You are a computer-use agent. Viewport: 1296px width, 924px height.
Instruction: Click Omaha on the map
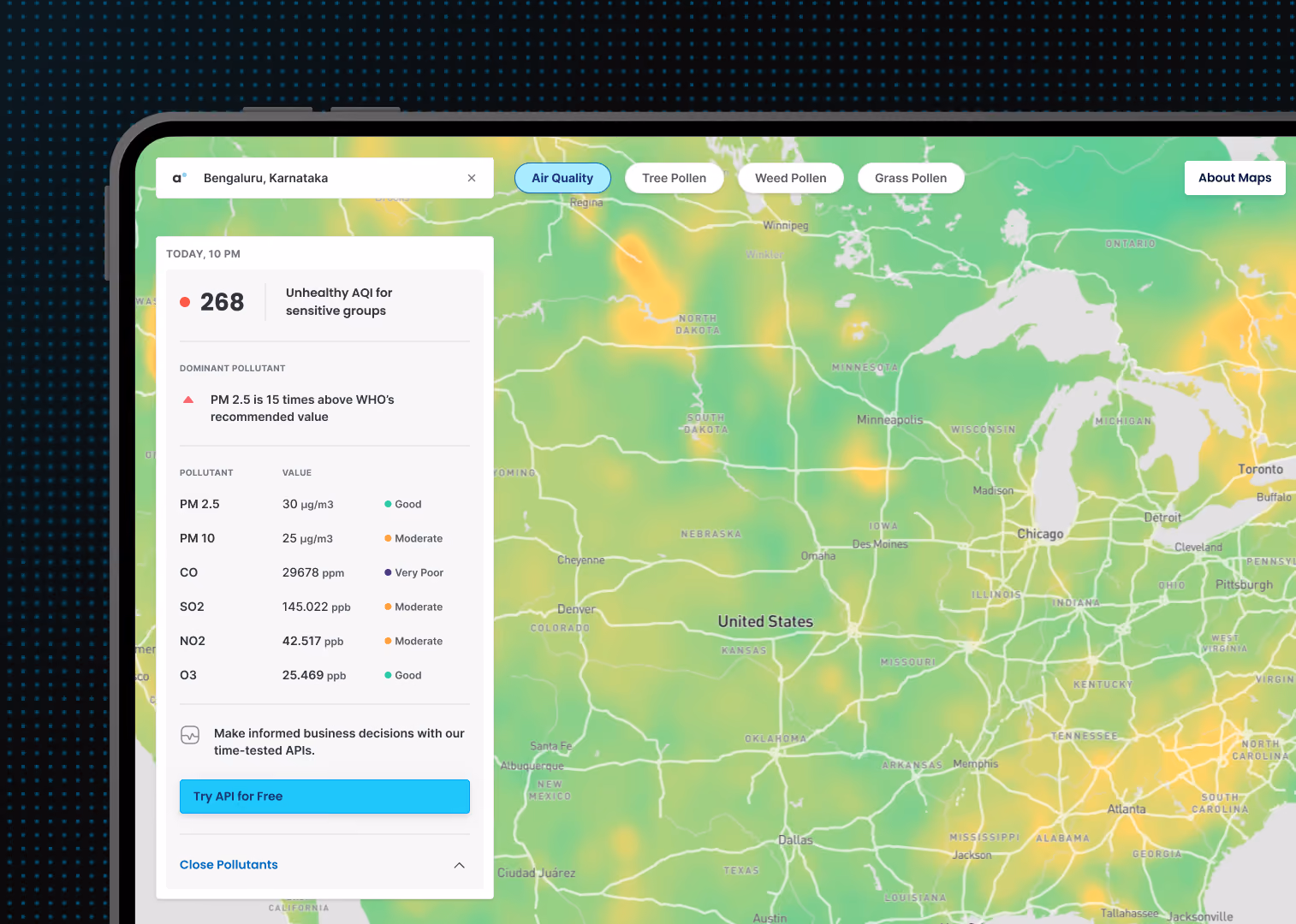(817, 556)
